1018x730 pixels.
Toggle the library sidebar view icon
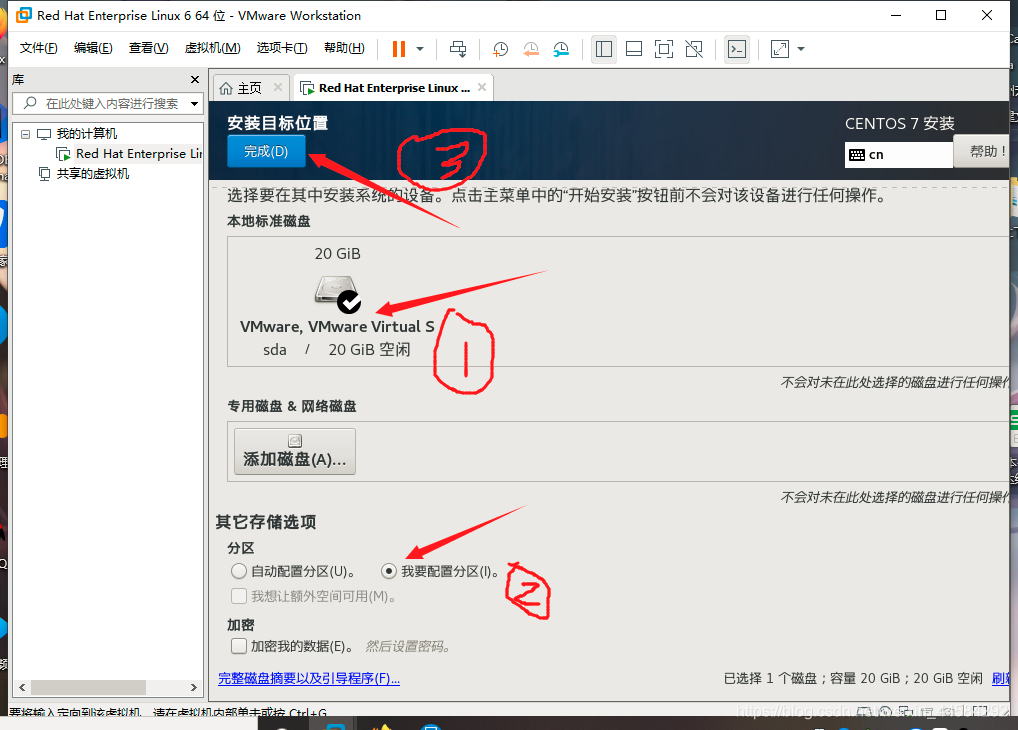[x=604, y=49]
